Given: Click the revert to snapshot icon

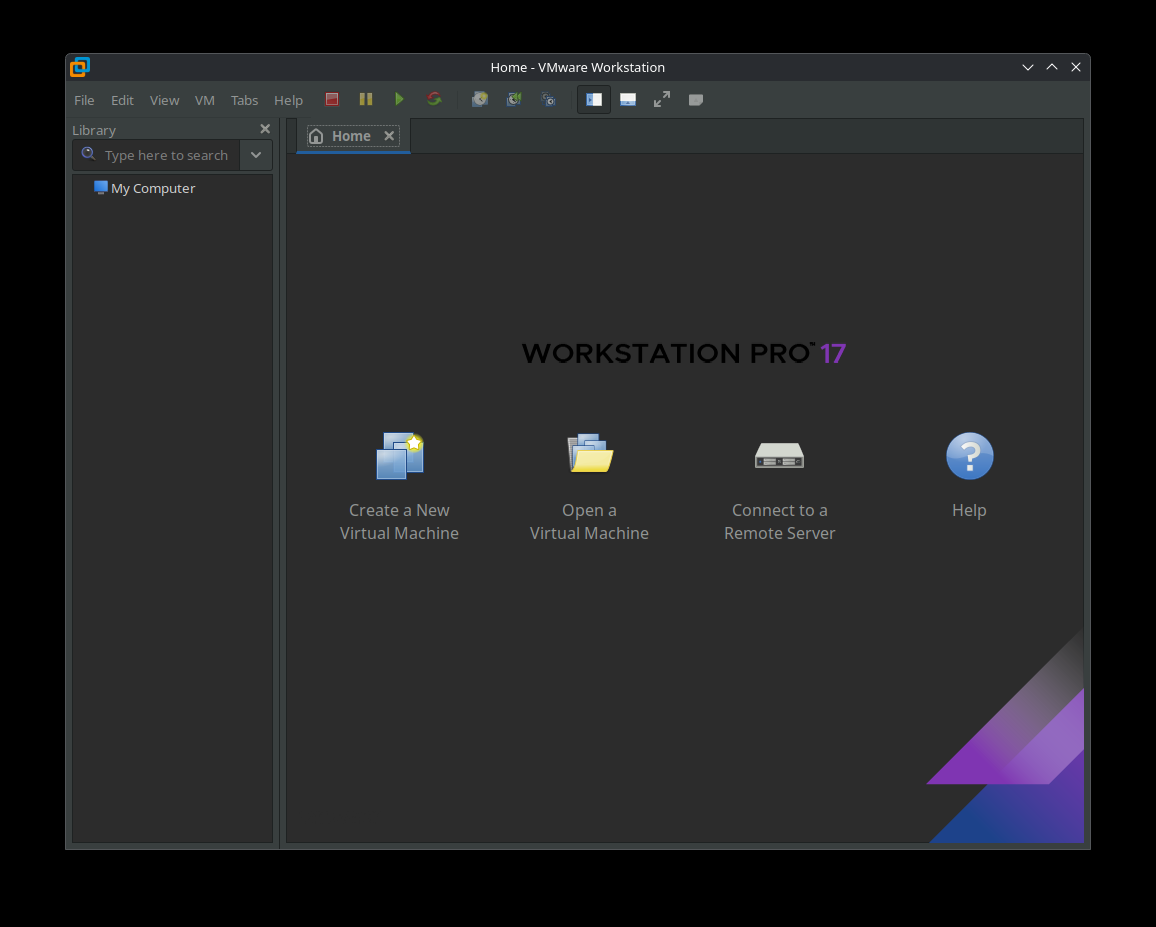Looking at the screenshot, I should click(514, 100).
